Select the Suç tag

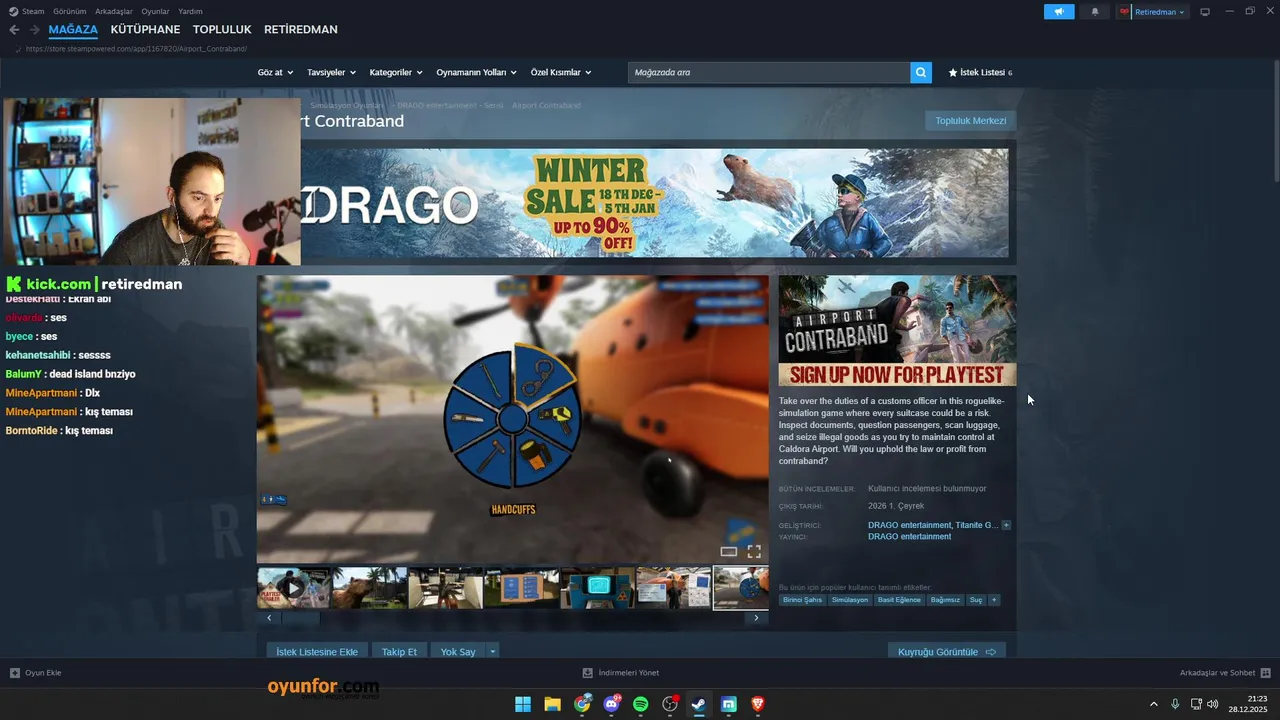point(976,600)
